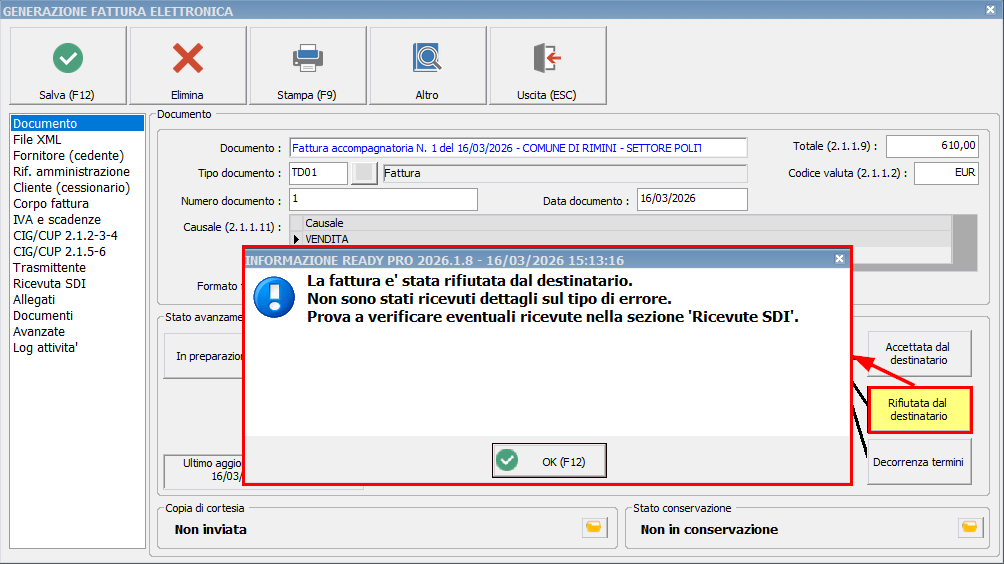Open Fornitore (cedente) section
The image size is (1004, 564).
68,156
